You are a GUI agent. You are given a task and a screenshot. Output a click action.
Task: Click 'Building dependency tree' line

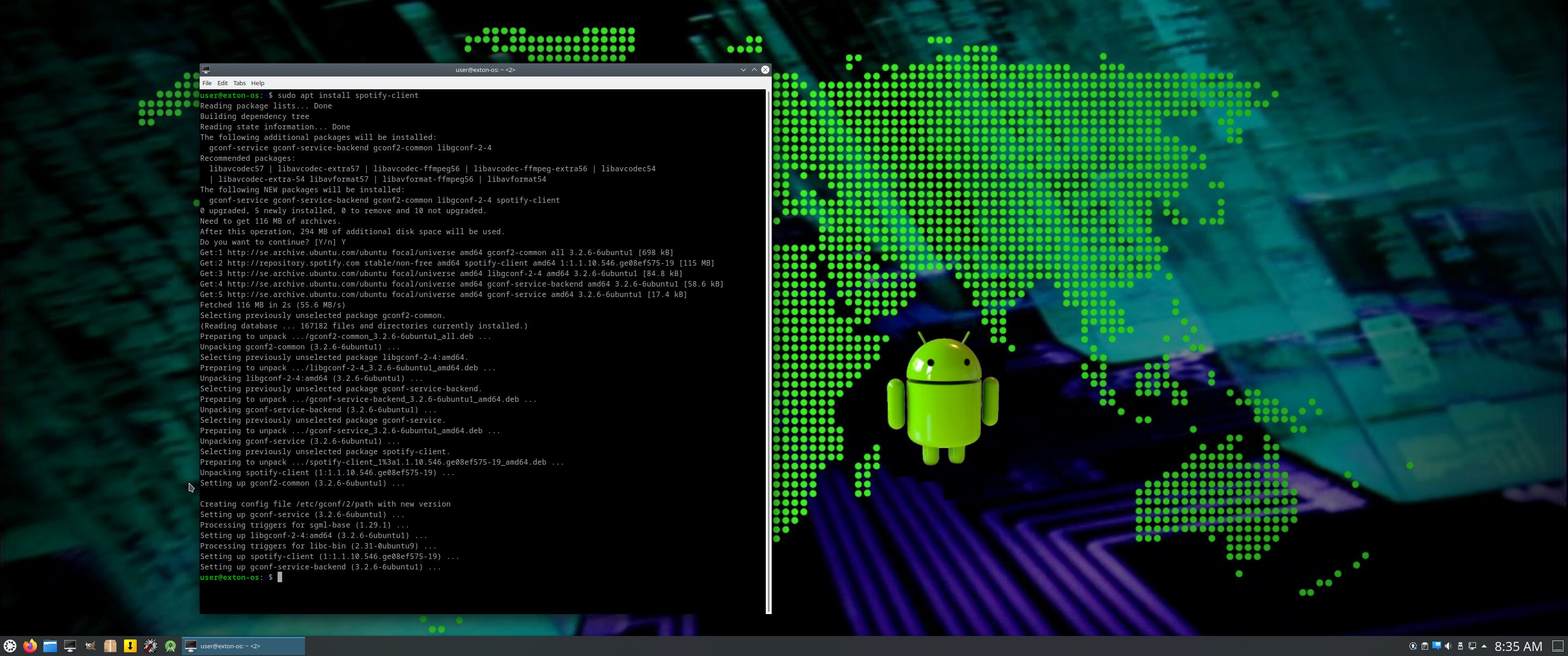click(x=254, y=116)
